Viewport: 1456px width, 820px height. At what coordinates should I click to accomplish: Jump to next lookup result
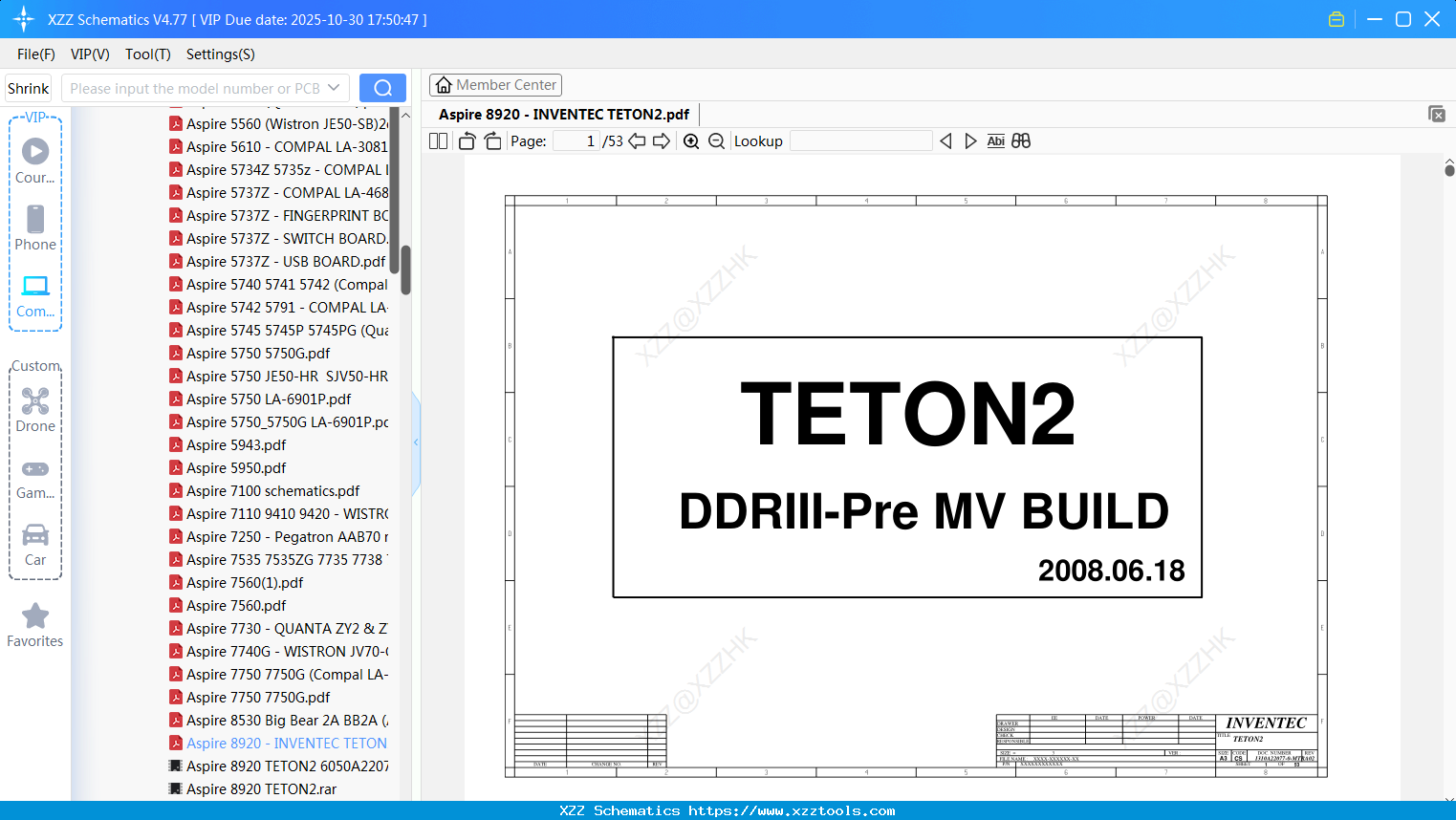[x=970, y=140]
